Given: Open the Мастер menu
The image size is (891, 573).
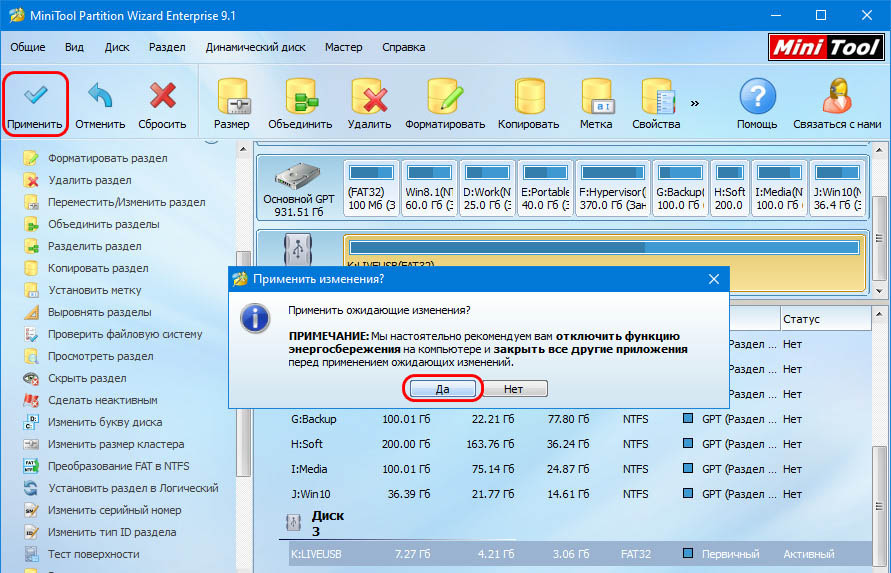Looking at the screenshot, I should pos(343,47).
